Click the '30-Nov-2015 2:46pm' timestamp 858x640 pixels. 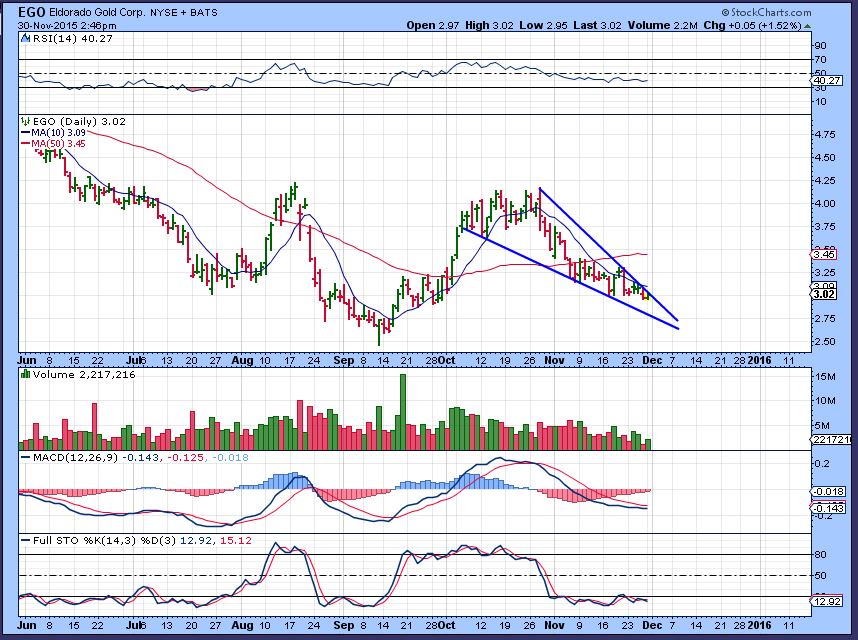(67, 26)
